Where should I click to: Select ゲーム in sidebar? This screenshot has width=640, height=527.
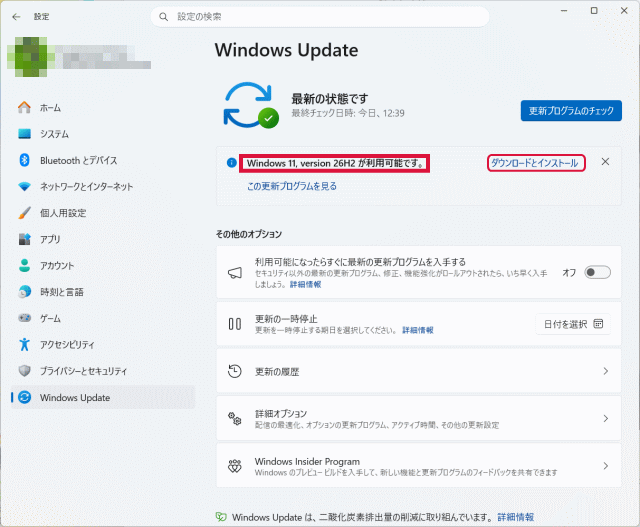(x=50, y=318)
